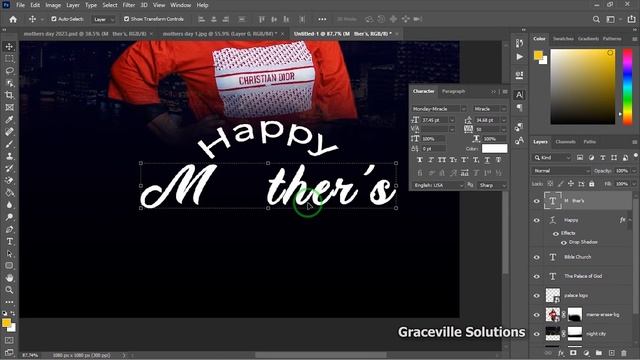The height and width of the screenshot is (360, 640).
Task: Select the Rectangular Marquee tool
Action: click(x=9, y=59)
